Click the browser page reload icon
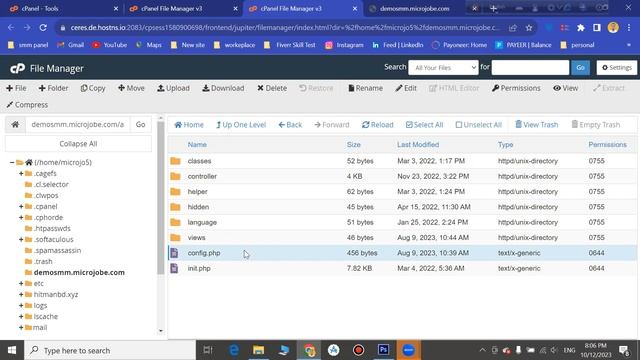Screen dimensions: 640x360 (x=43, y=28)
